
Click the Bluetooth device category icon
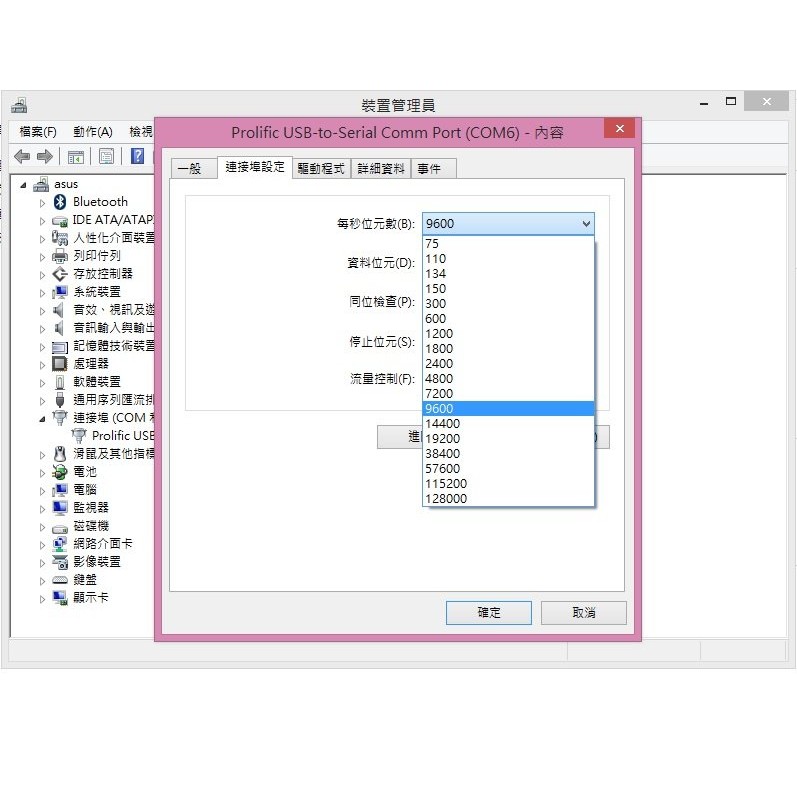(60, 202)
